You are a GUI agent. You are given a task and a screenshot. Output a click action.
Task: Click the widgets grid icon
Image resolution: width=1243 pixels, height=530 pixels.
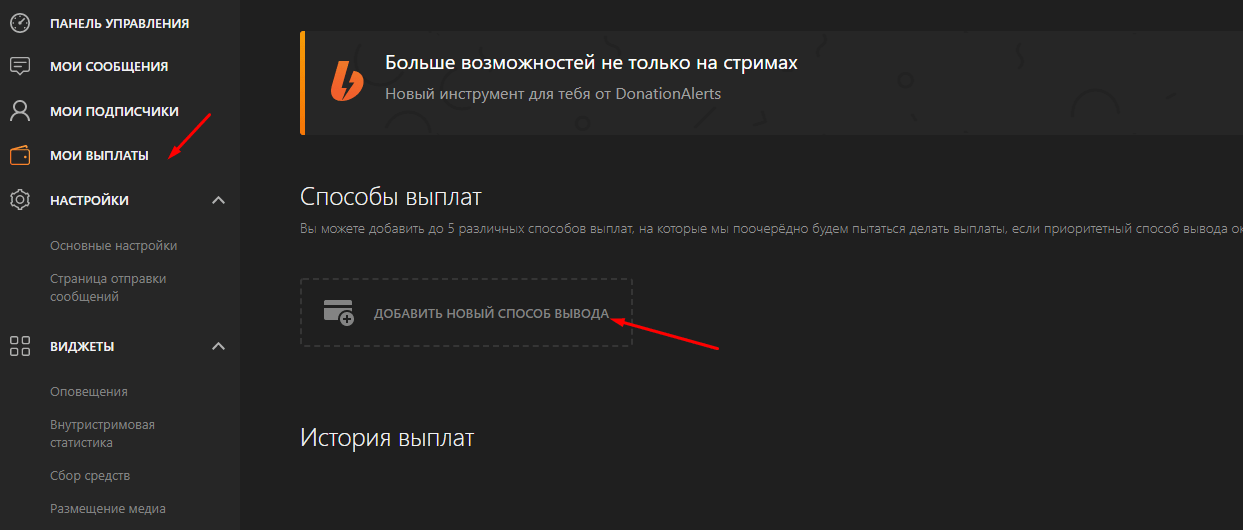tap(19, 347)
